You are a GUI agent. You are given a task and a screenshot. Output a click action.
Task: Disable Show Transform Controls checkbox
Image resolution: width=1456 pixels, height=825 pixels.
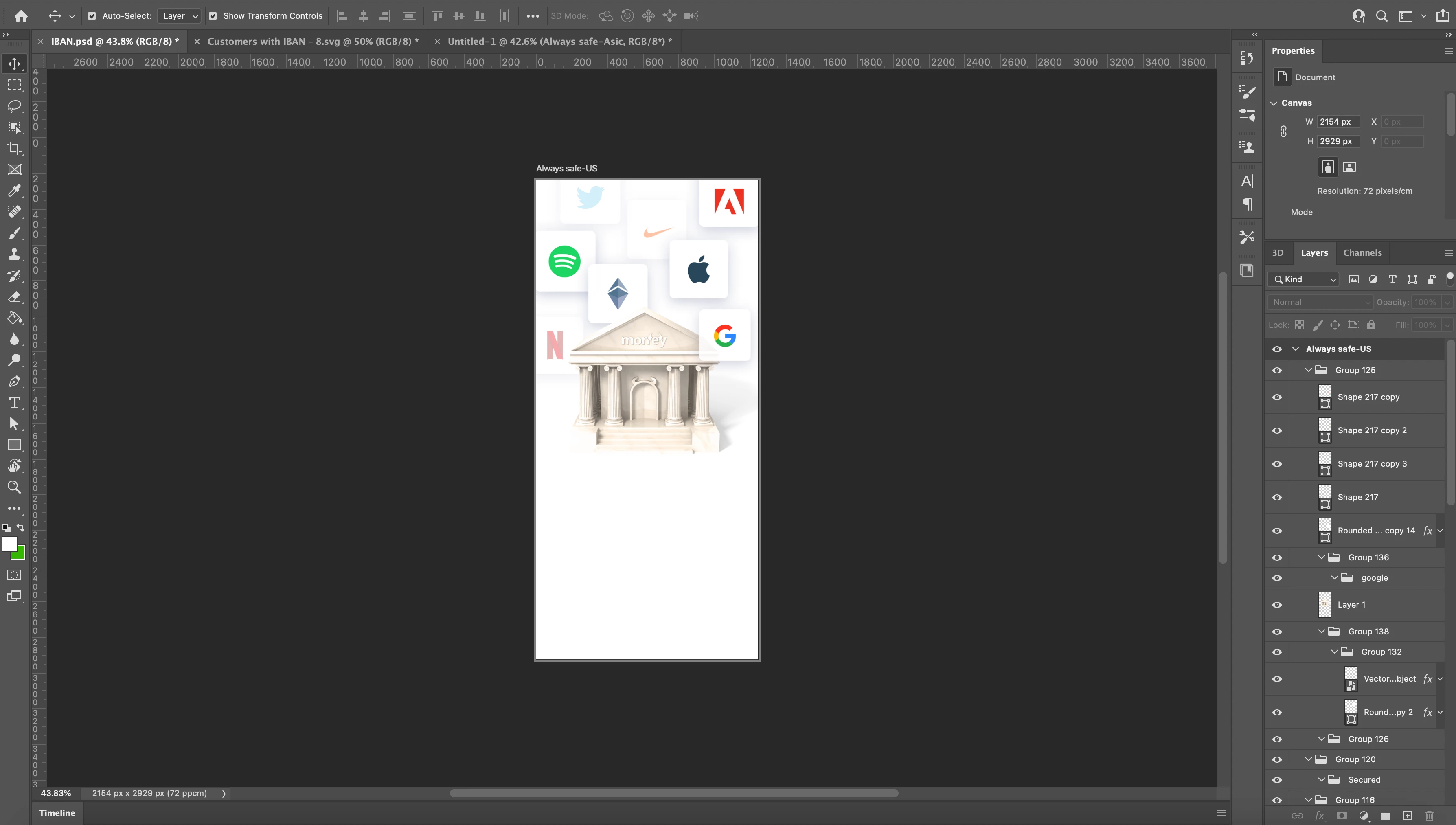coord(213,16)
